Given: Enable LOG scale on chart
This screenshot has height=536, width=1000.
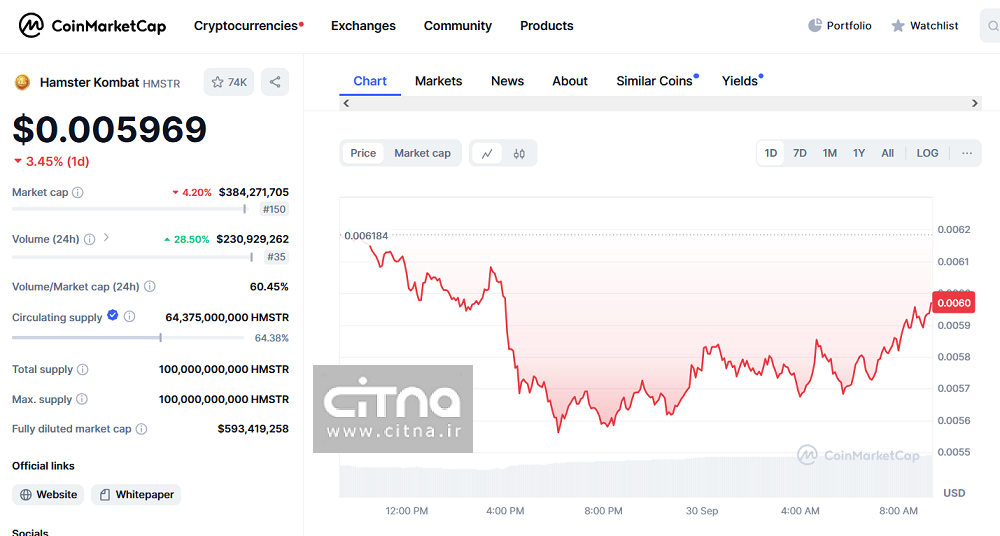Looking at the screenshot, I should pyautogui.click(x=927, y=153).
